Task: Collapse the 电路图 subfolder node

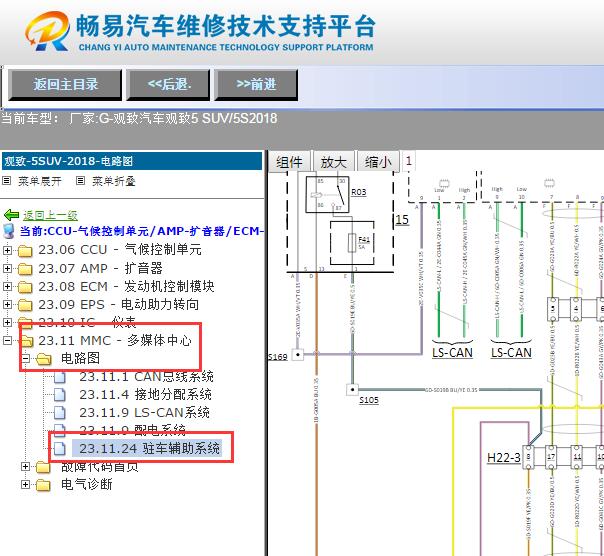Action: click(25, 358)
